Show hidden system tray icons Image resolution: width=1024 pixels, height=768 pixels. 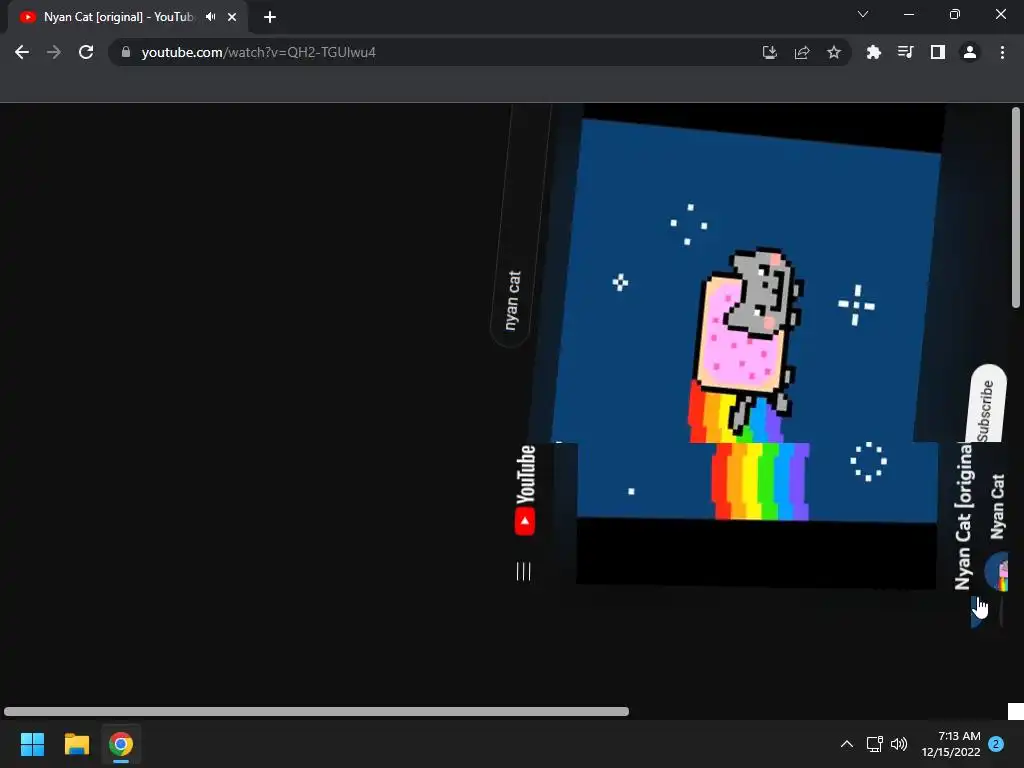click(846, 744)
